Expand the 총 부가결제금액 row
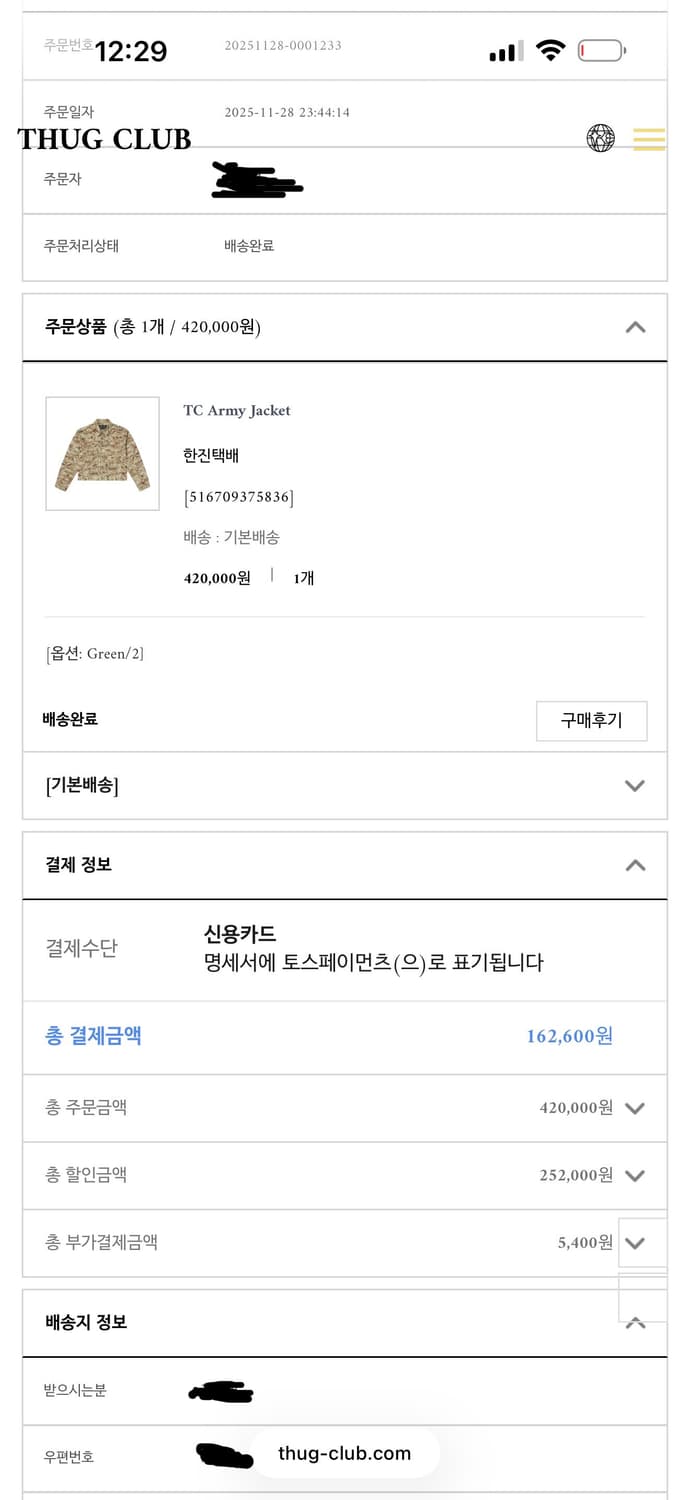 point(634,1243)
